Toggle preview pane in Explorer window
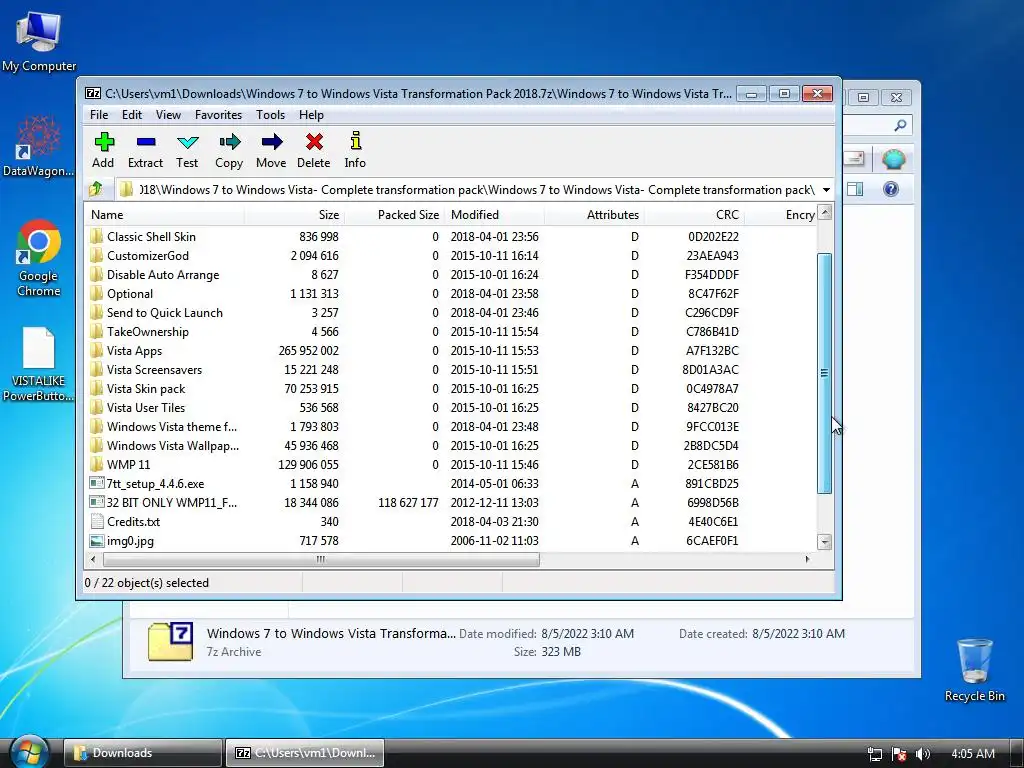This screenshot has height=768, width=1024. [x=855, y=189]
